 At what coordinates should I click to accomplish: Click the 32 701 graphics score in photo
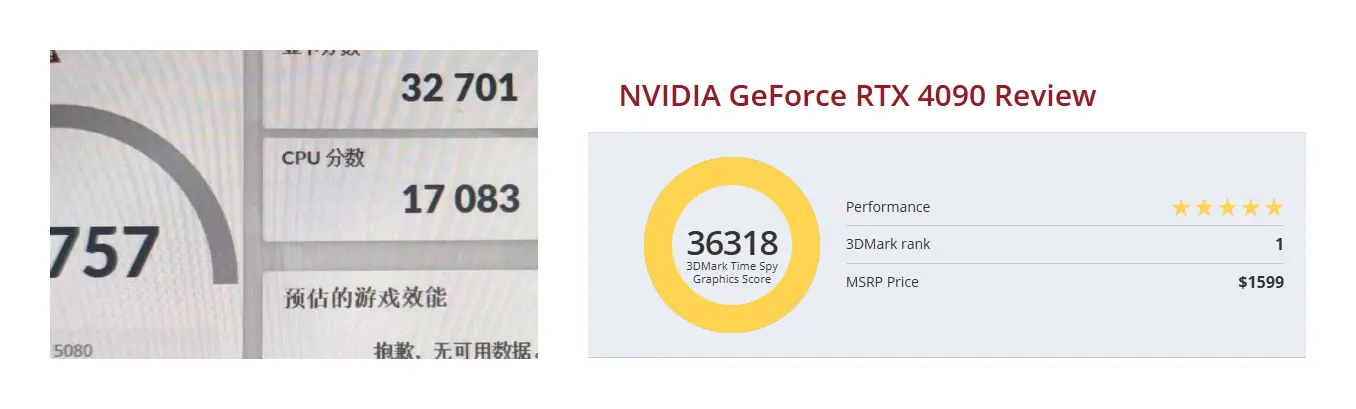click(460, 88)
